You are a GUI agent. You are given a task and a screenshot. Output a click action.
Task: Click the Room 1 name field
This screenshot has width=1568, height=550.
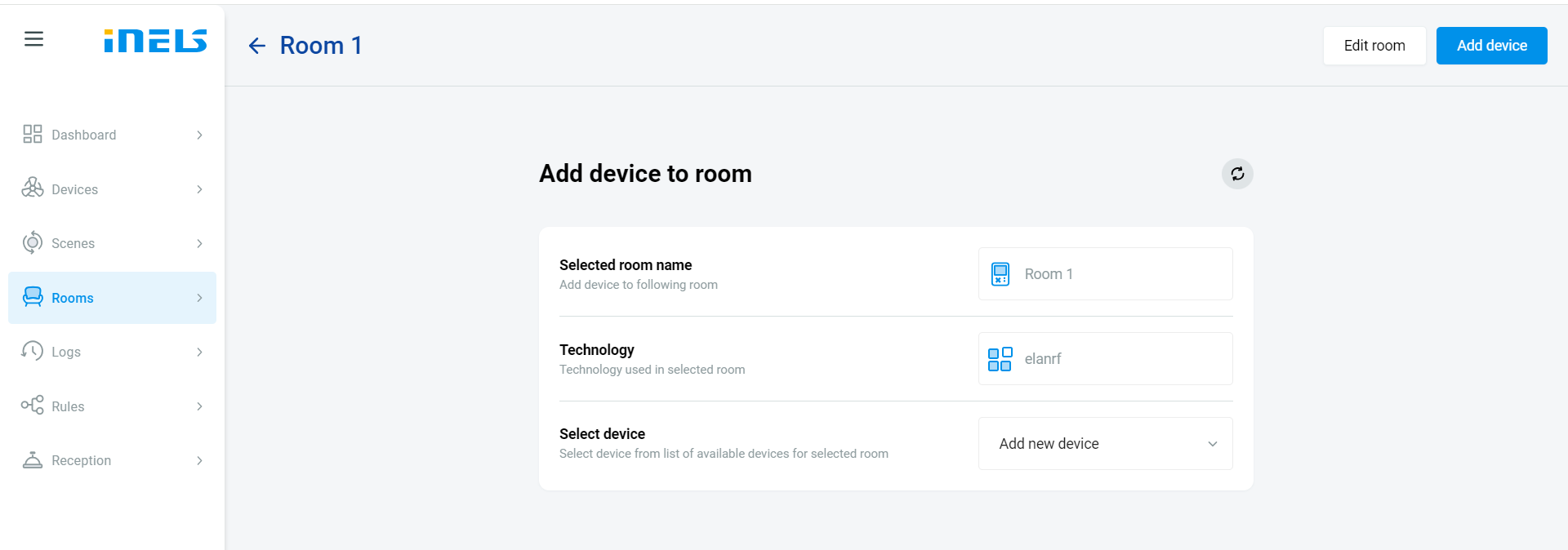point(1105,274)
